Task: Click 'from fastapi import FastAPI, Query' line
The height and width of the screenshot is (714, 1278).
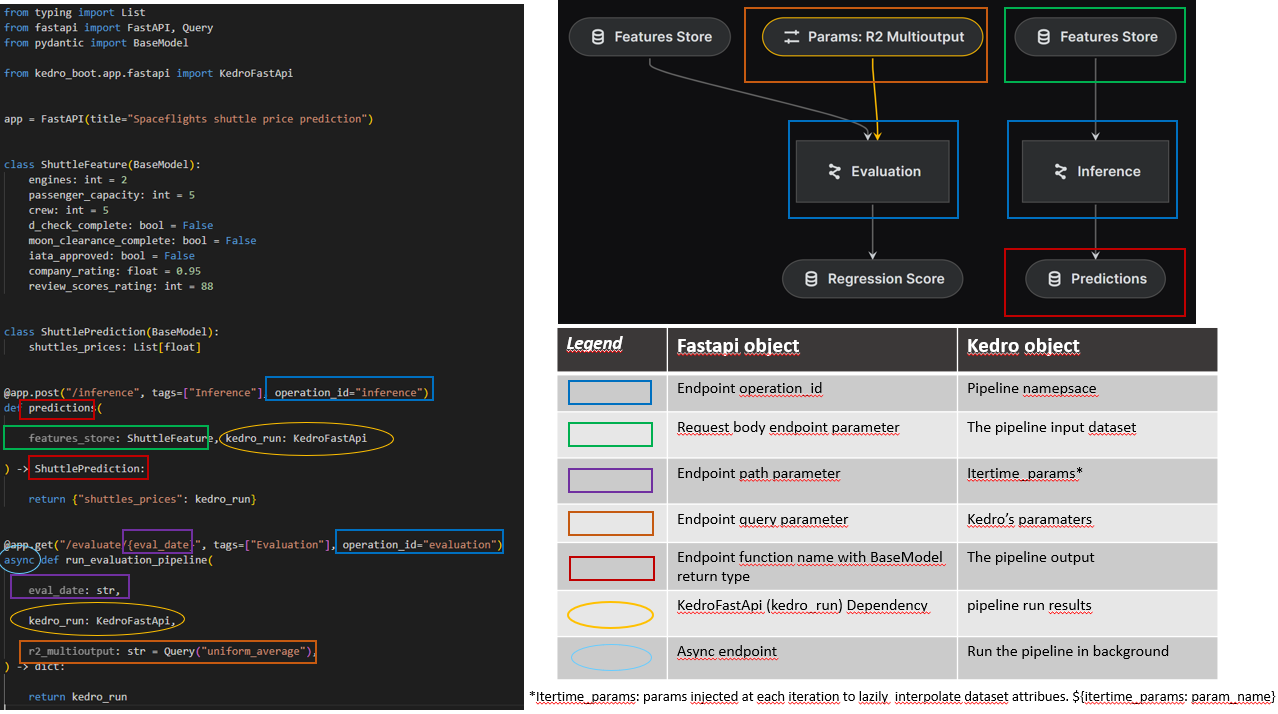Action: pyautogui.click(x=108, y=28)
